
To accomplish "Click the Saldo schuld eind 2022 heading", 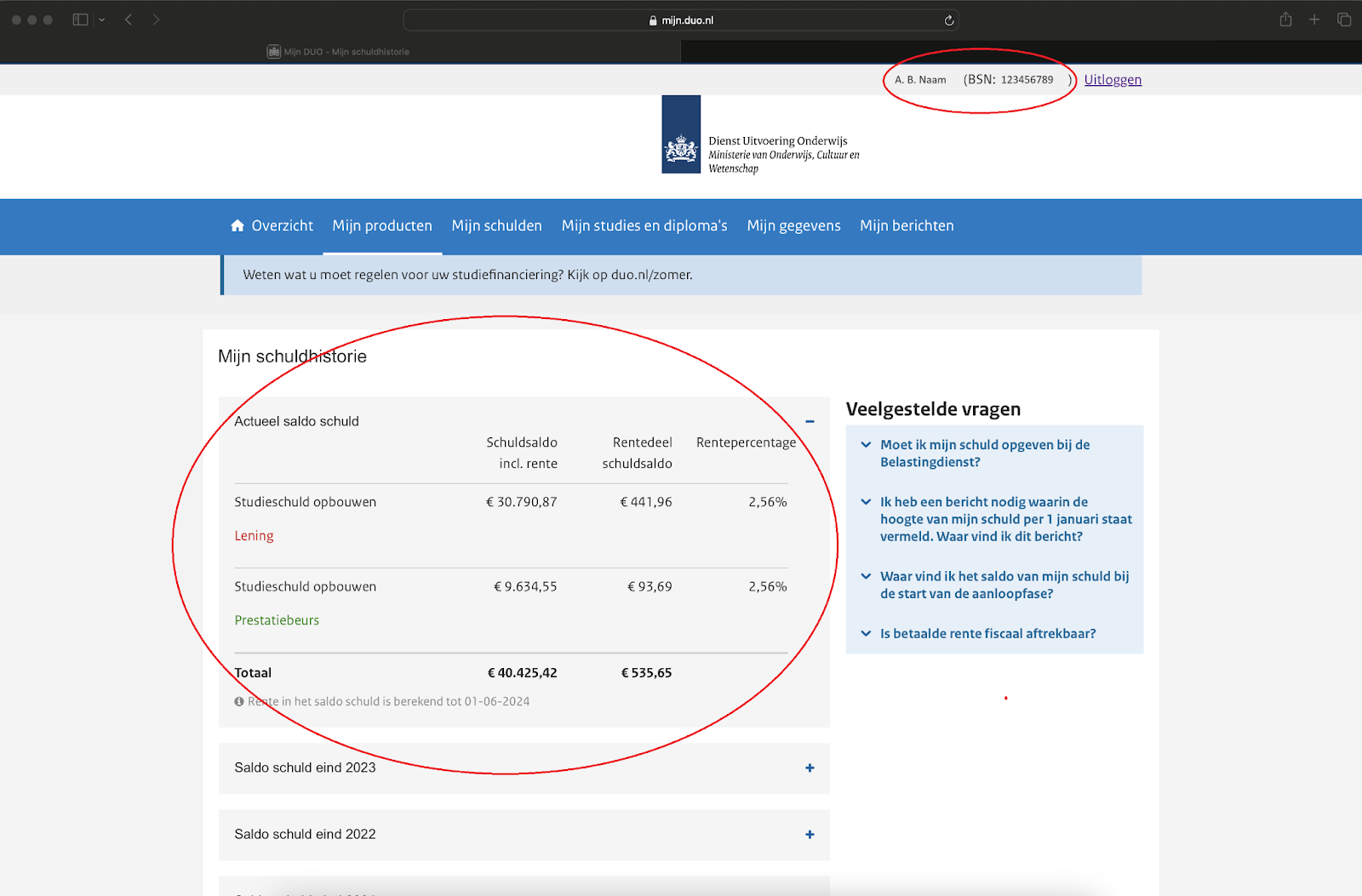I will tap(305, 834).
